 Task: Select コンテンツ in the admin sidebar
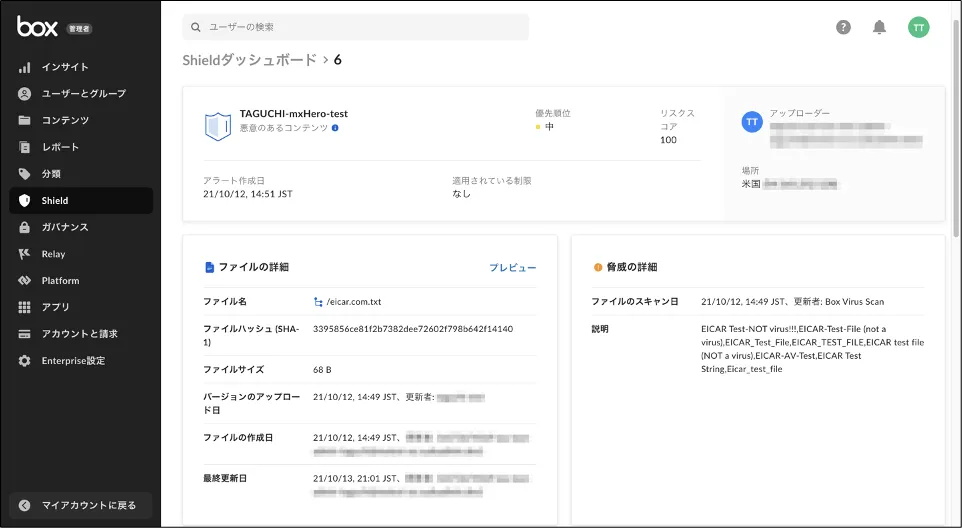(x=65, y=120)
